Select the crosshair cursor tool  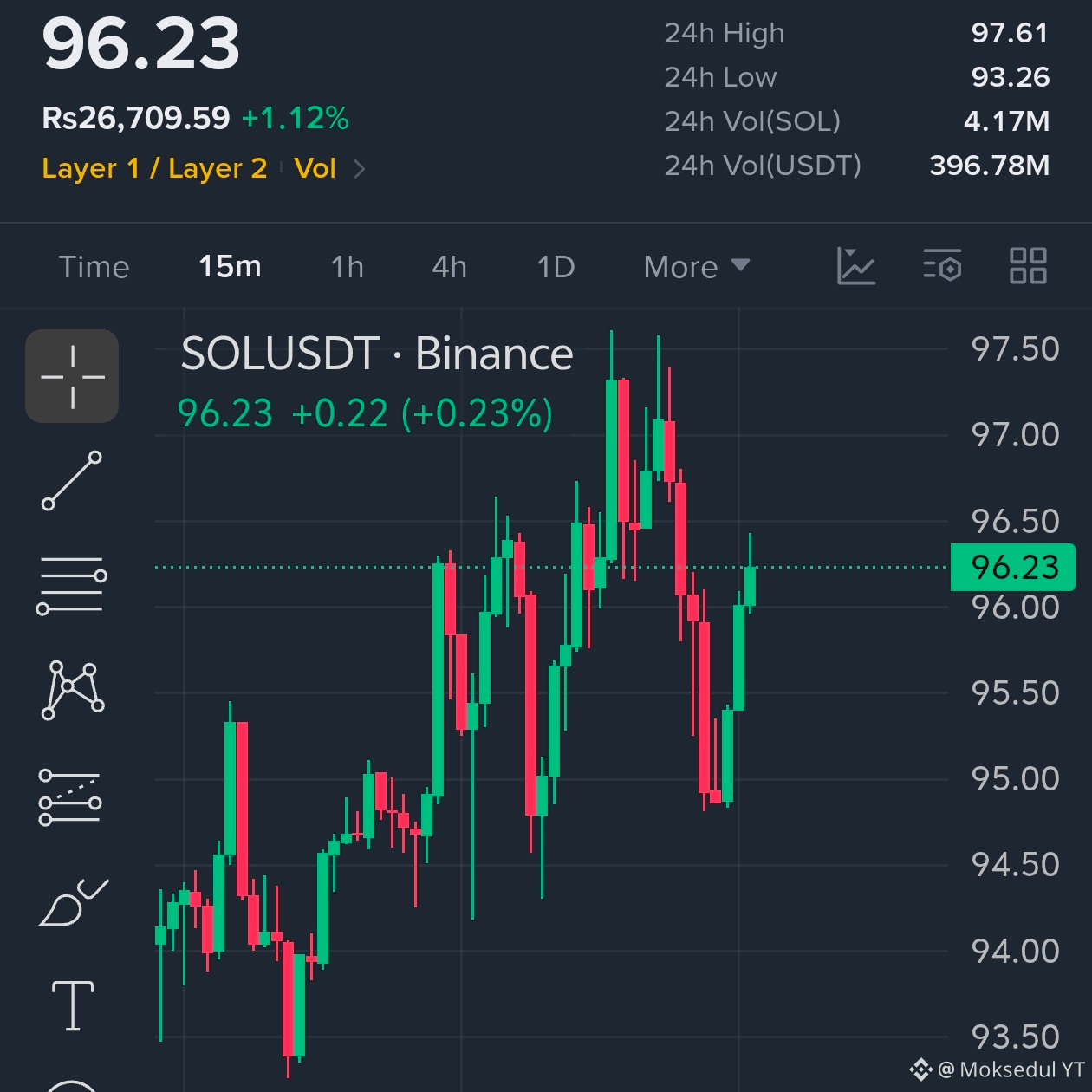(72, 376)
